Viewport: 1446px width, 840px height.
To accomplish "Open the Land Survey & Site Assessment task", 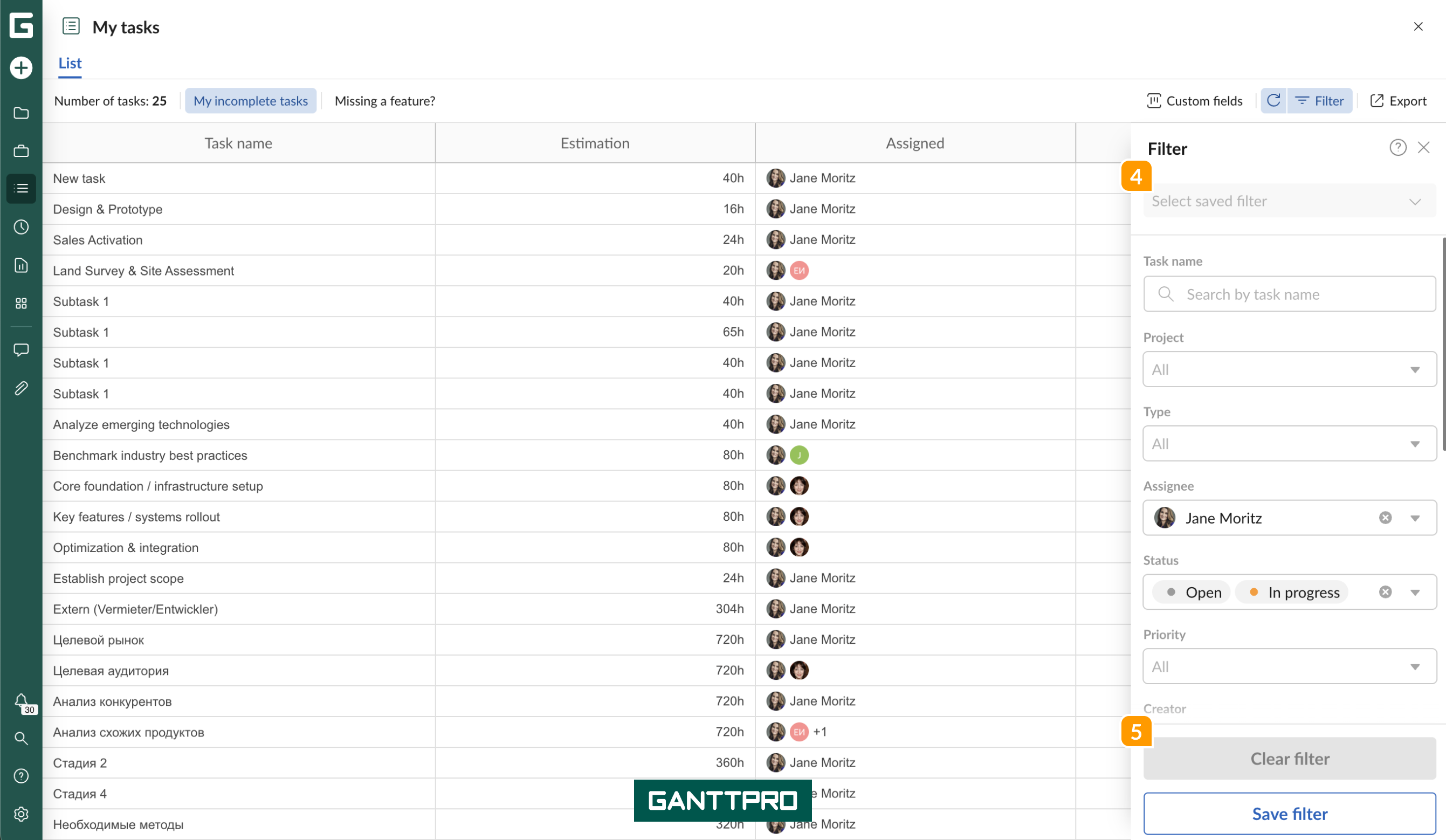I will pos(143,271).
